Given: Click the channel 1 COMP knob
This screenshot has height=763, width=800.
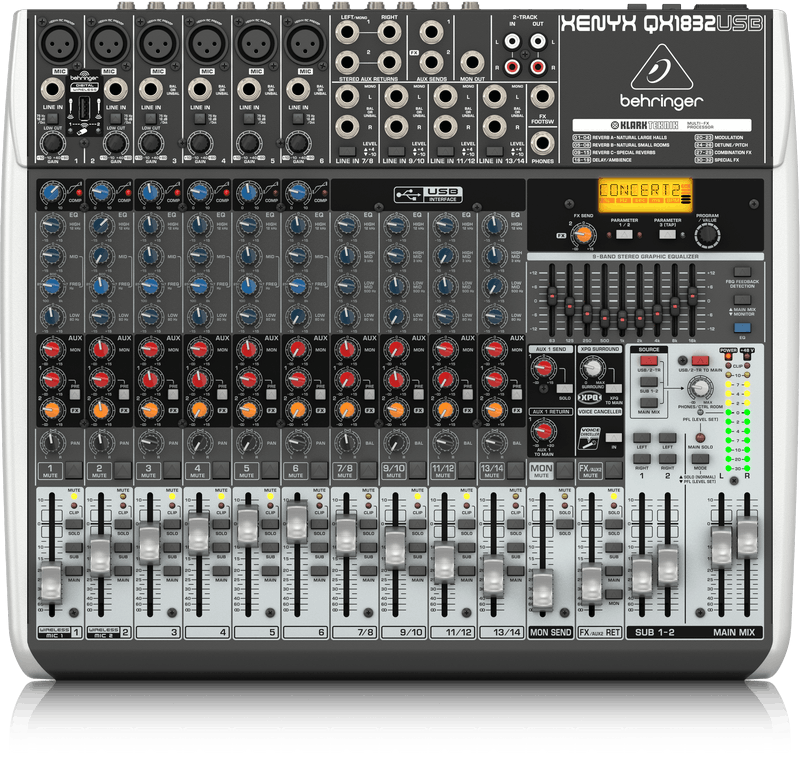Looking at the screenshot, I should coord(52,193).
